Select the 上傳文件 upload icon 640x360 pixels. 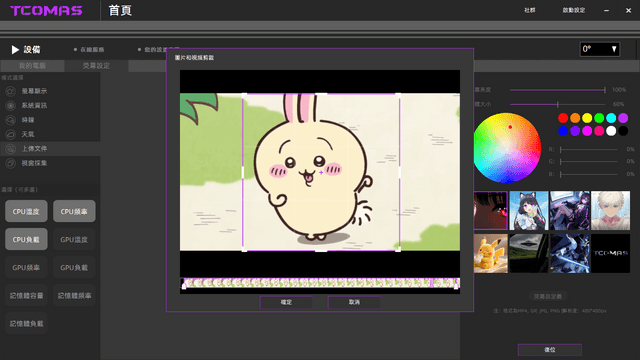tap(11, 149)
